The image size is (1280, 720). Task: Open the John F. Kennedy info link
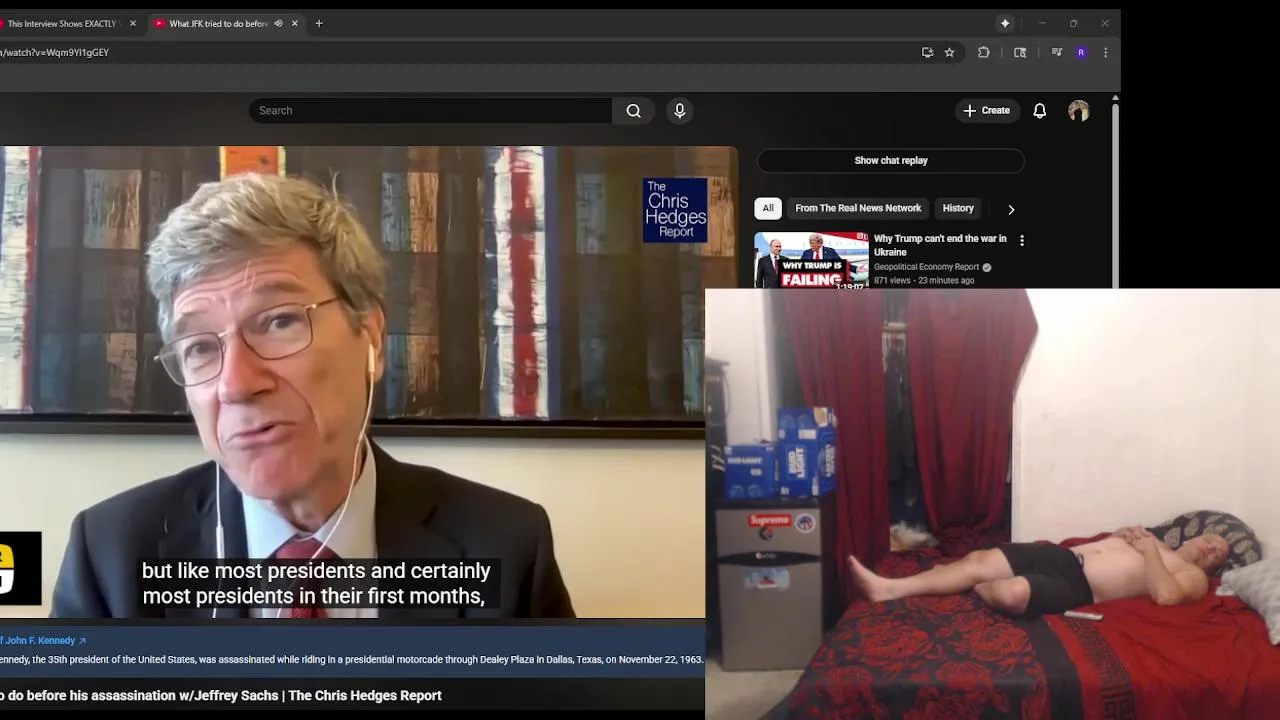pos(43,640)
